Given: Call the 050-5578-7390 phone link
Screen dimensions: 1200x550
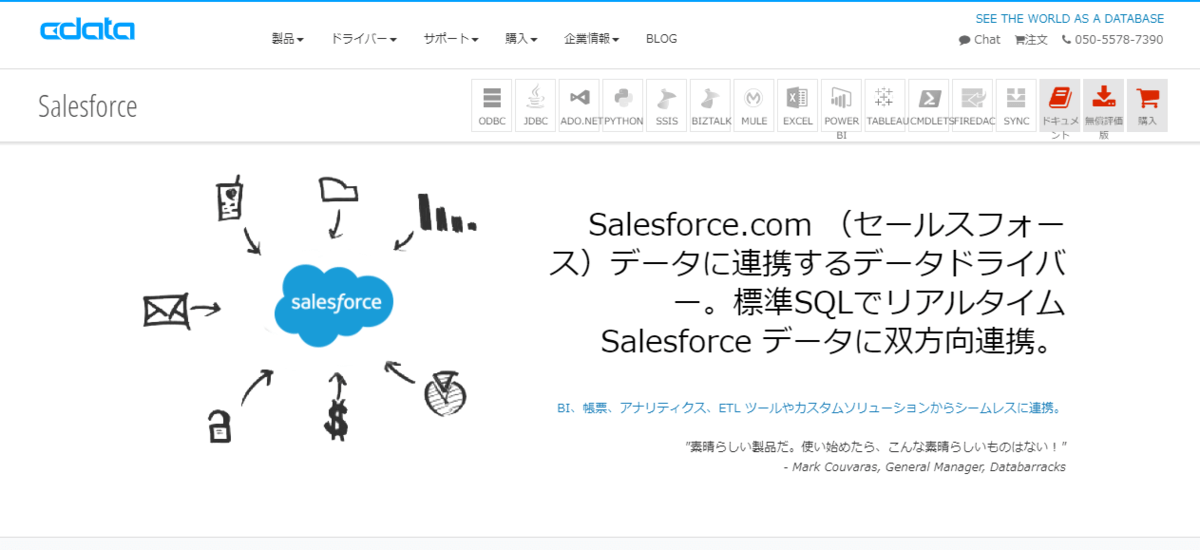Looking at the screenshot, I should pos(1112,40).
